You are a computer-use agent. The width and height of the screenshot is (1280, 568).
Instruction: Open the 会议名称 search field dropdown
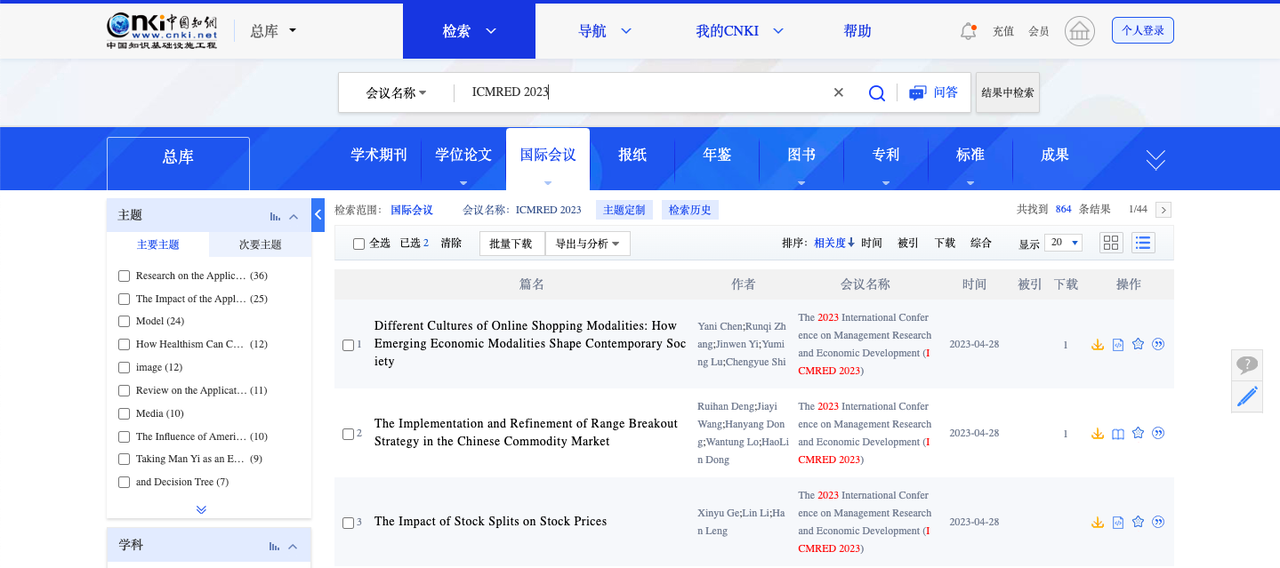pos(396,93)
